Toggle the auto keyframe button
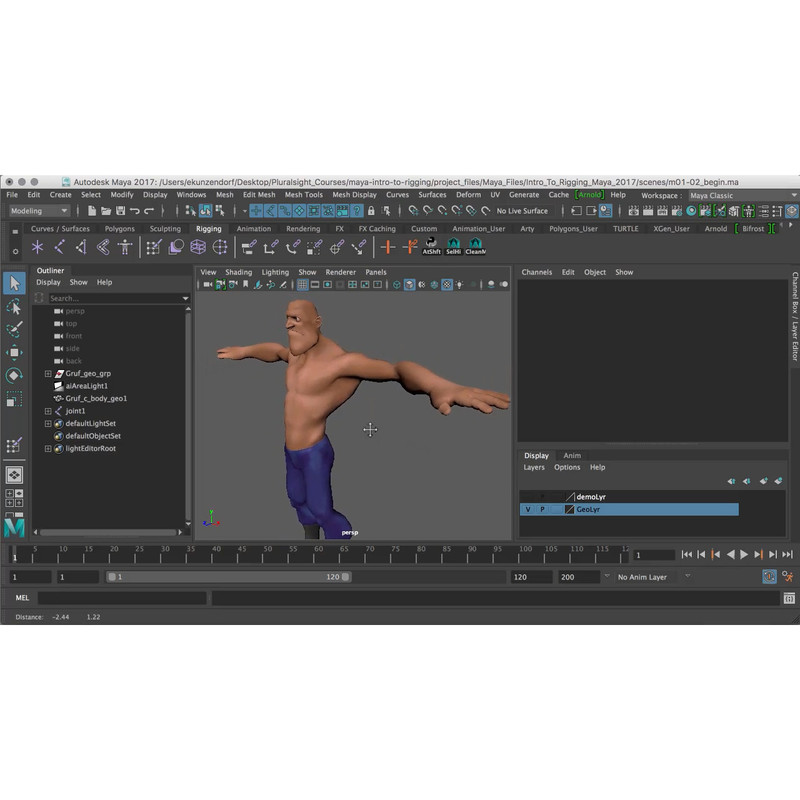This screenshot has width=800, height=800. (x=769, y=577)
